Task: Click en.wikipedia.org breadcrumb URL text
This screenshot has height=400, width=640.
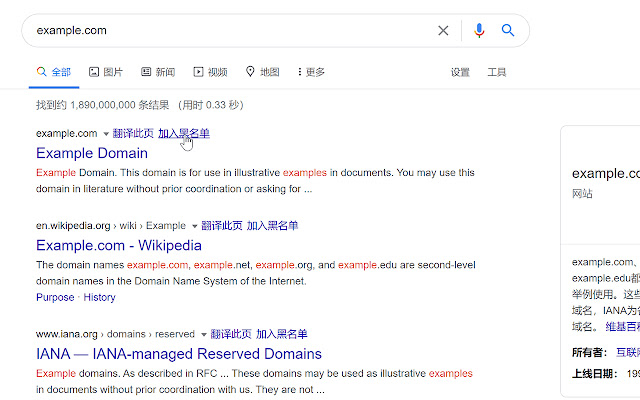Action: pyautogui.click(x=73, y=226)
